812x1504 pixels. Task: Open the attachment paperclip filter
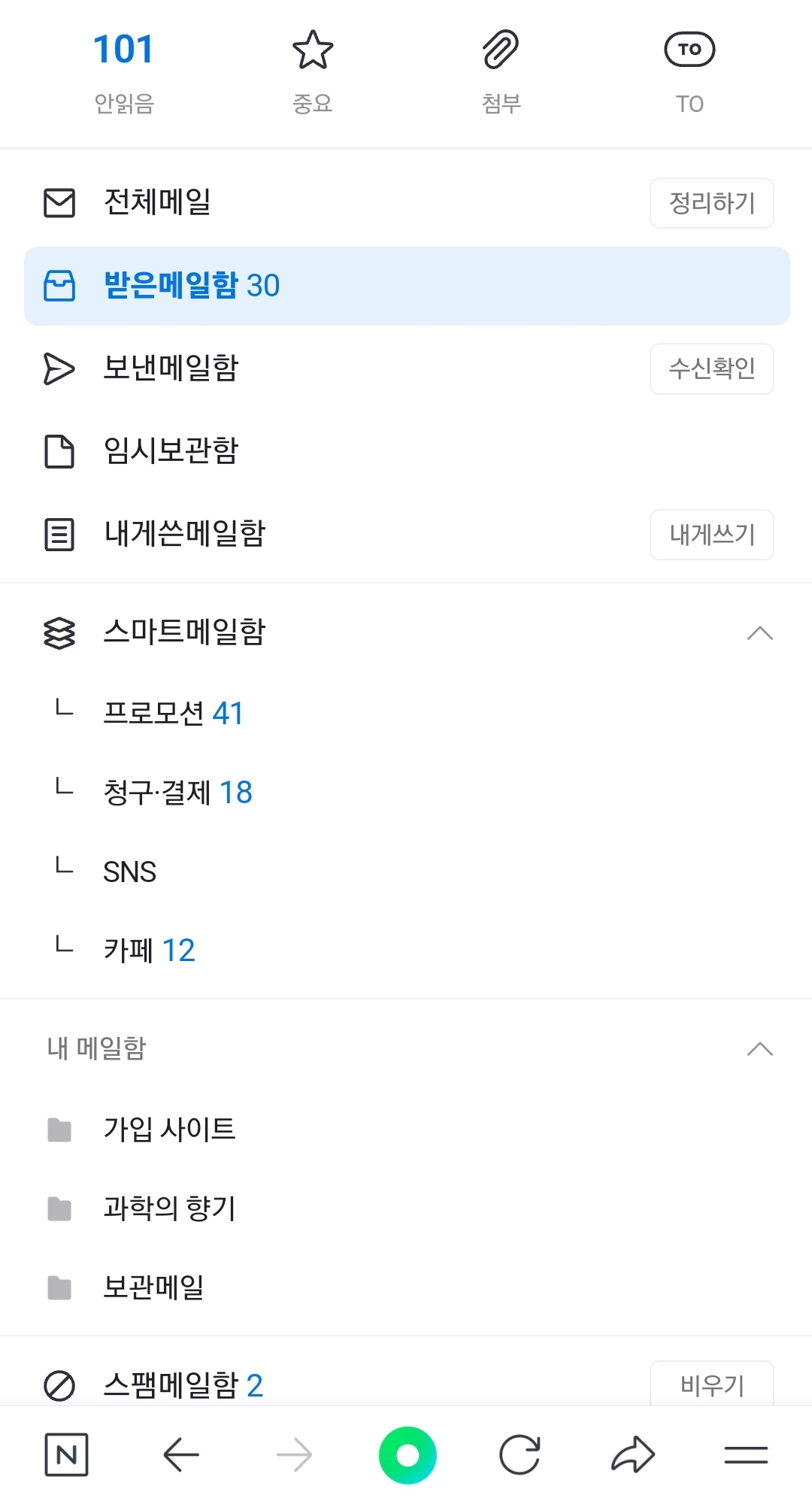[501, 50]
